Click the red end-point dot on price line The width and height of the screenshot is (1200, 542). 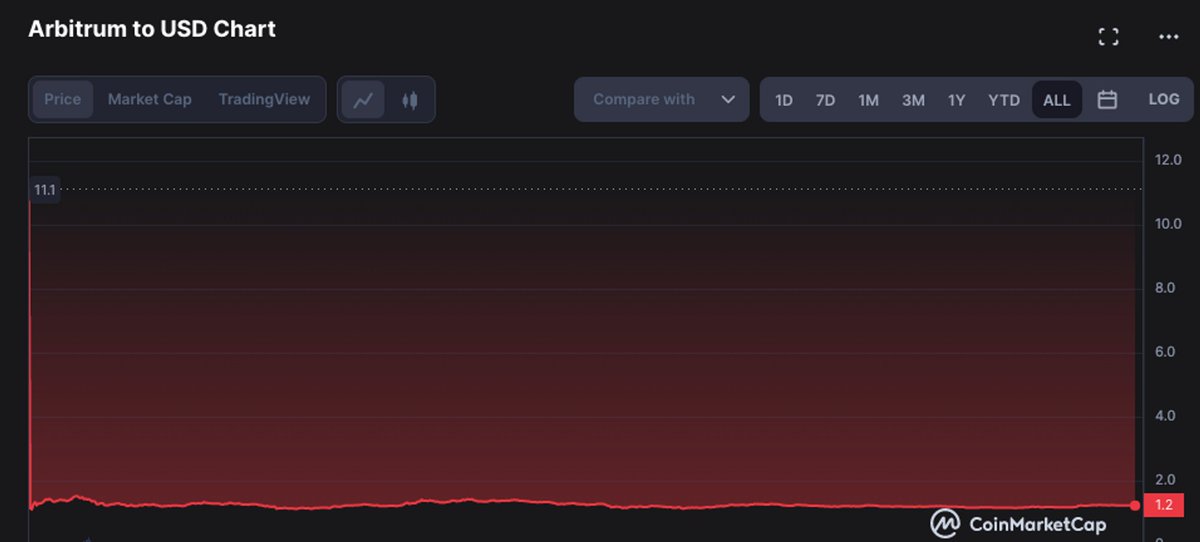(1134, 506)
